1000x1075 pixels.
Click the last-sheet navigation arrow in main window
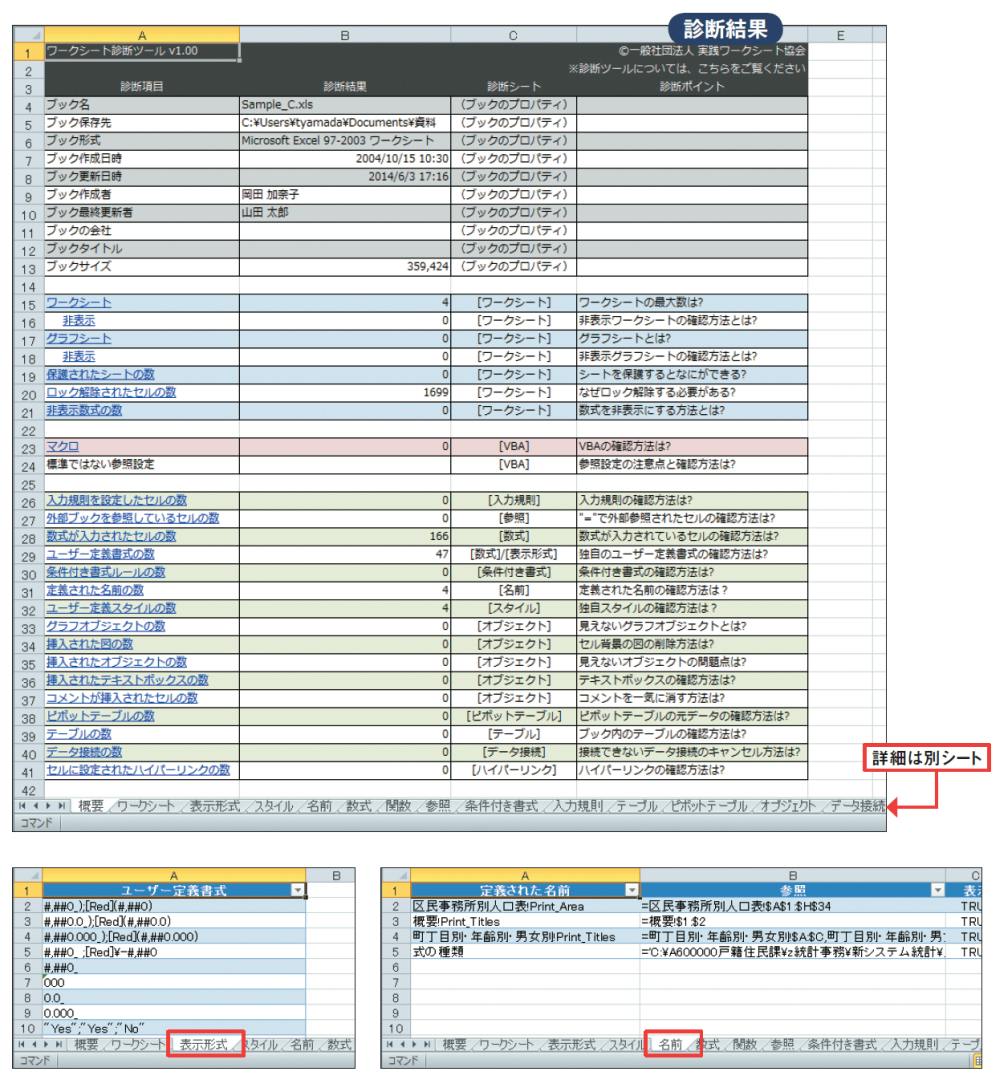click(x=40, y=805)
